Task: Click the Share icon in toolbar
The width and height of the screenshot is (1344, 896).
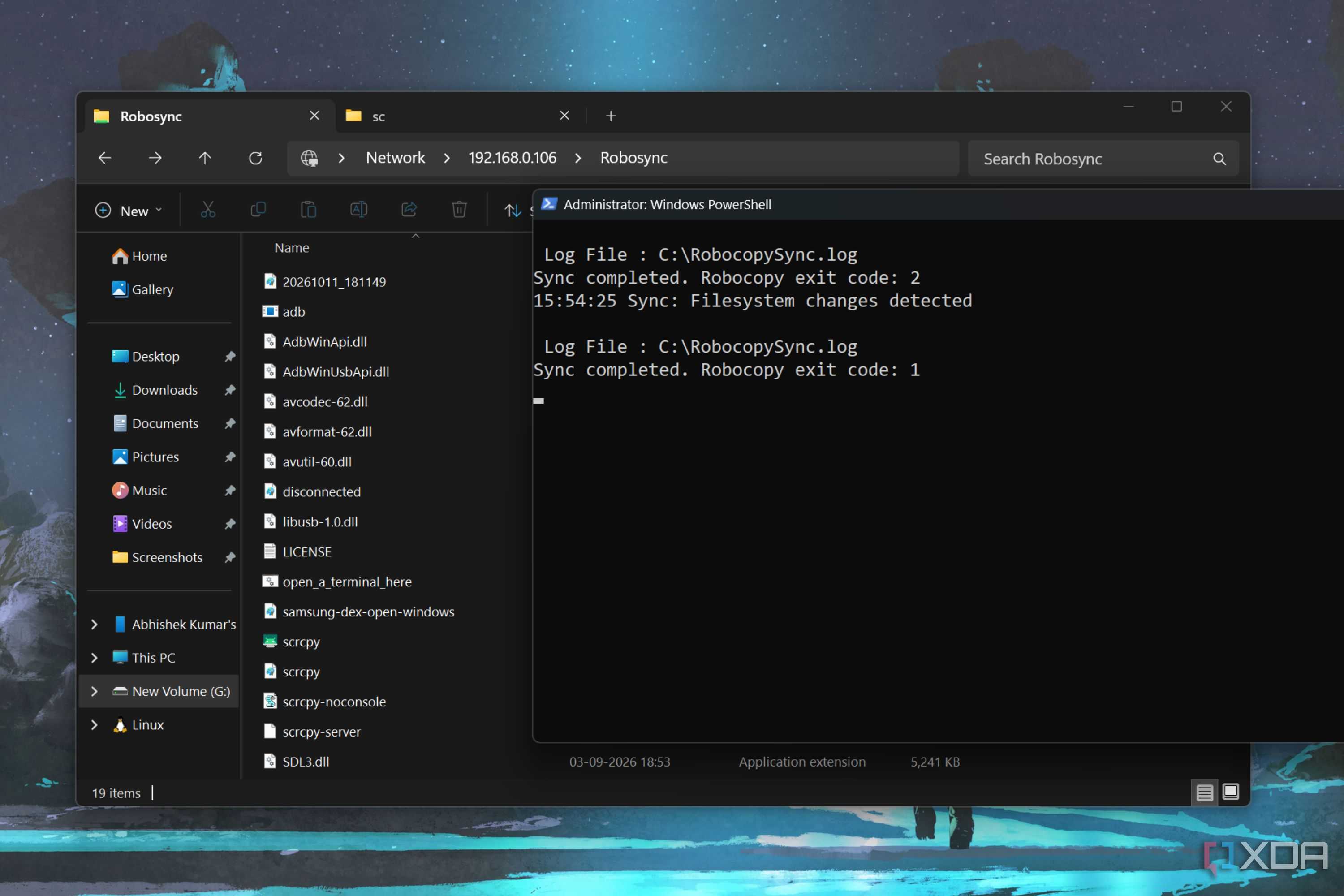Action: 409,210
